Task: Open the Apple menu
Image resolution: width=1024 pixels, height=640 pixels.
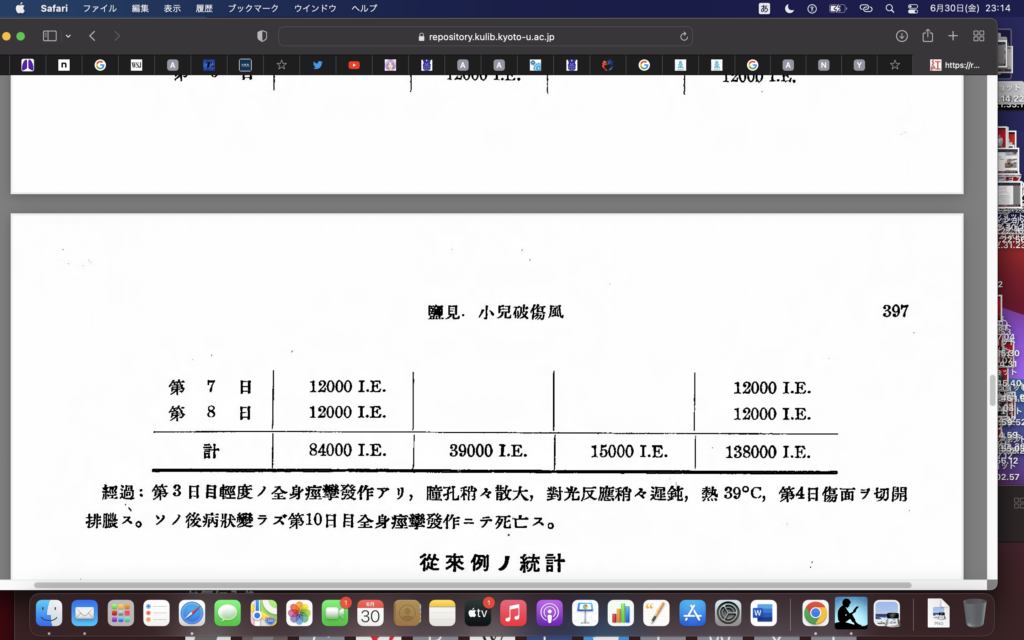Action: (x=19, y=8)
